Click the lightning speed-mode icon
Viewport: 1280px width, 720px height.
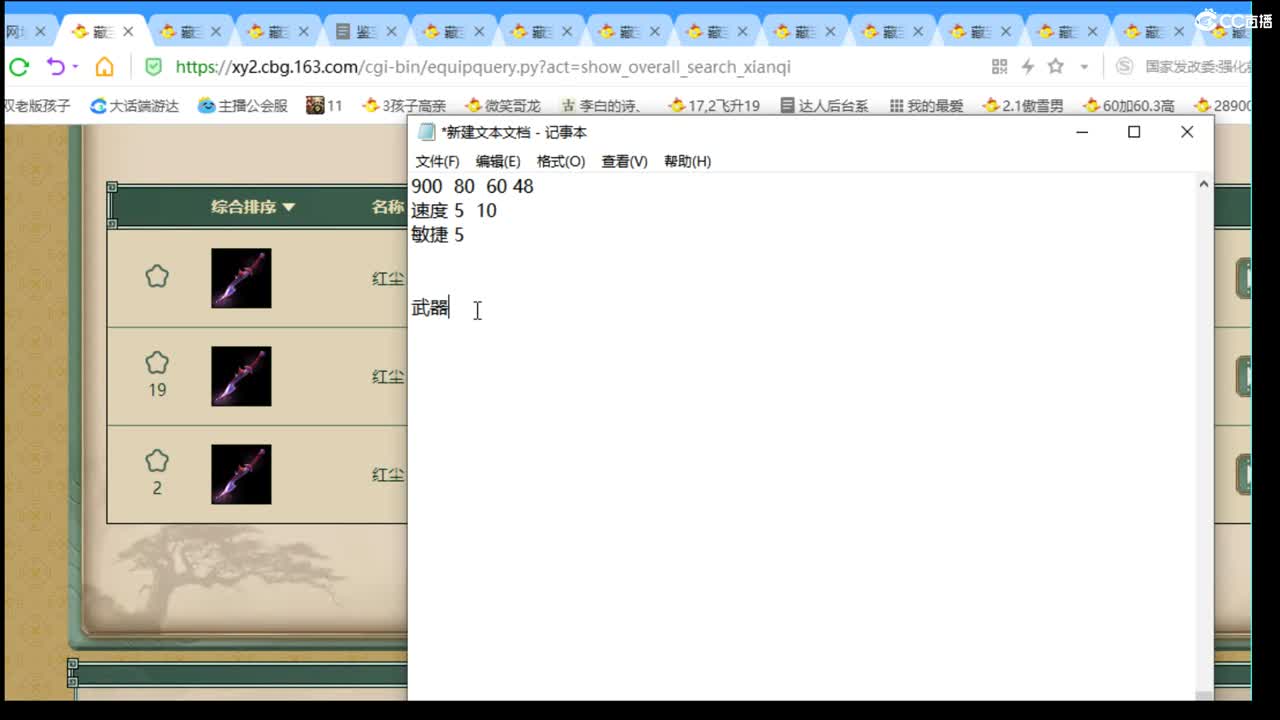[1027, 67]
